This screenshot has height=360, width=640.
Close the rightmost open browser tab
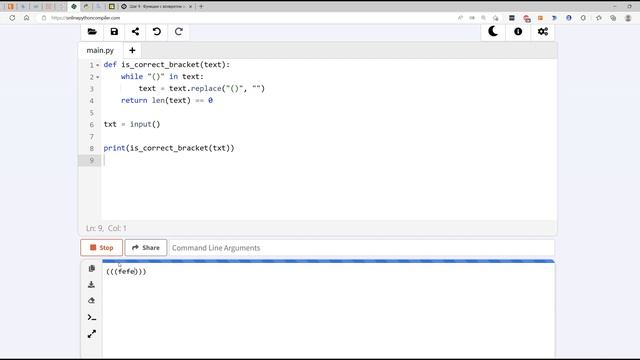coord(190,7)
